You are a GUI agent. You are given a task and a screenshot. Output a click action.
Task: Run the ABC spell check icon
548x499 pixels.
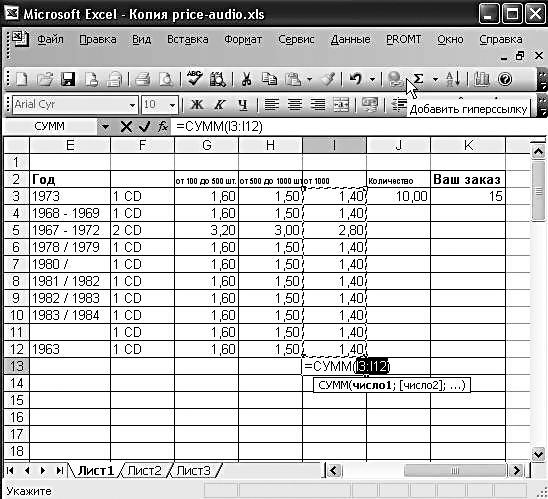coord(194,79)
